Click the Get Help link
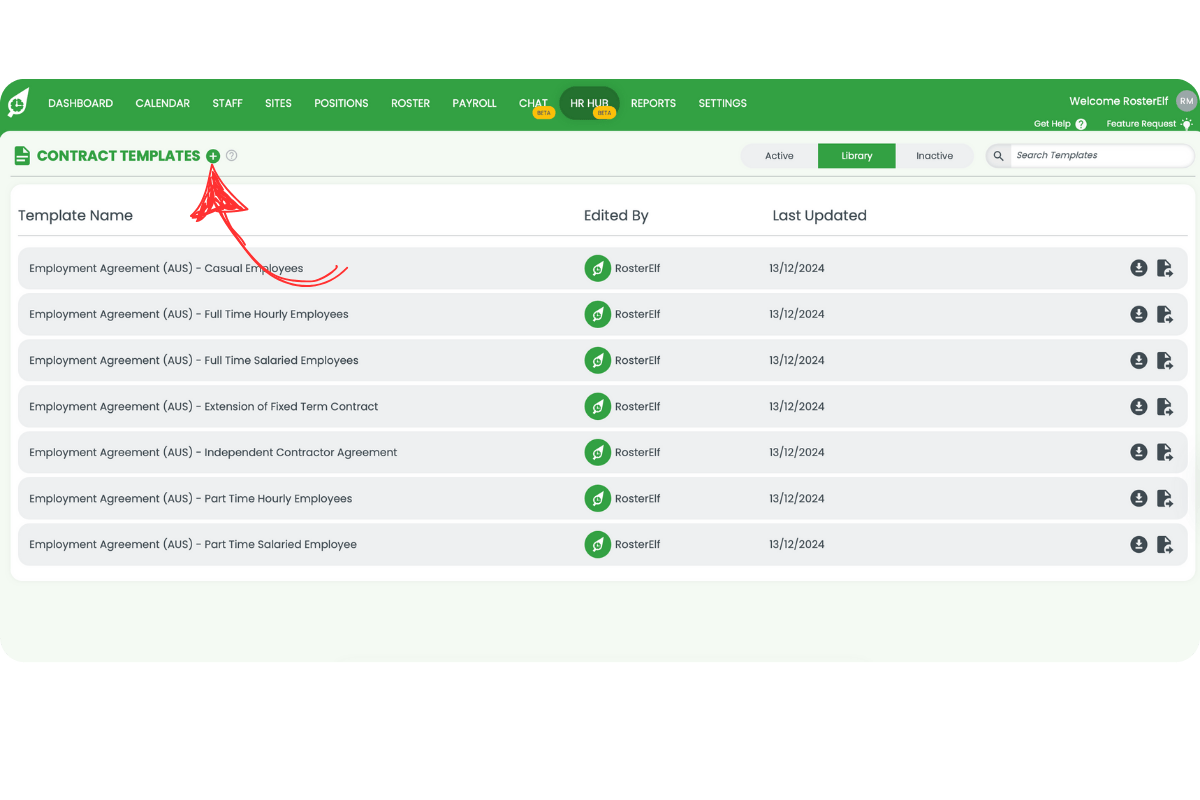 click(x=1052, y=123)
